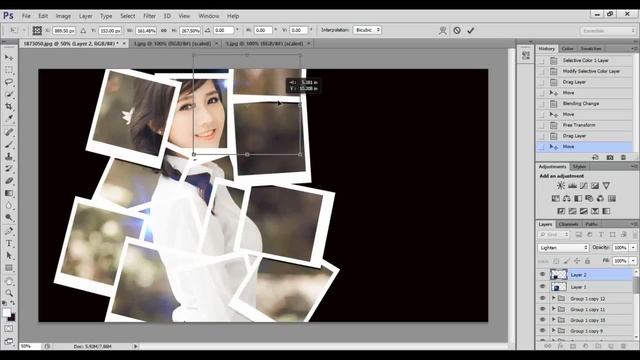Select the Eraser tool
Image resolution: width=640 pixels, height=360 pixels.
coord(9,181)
